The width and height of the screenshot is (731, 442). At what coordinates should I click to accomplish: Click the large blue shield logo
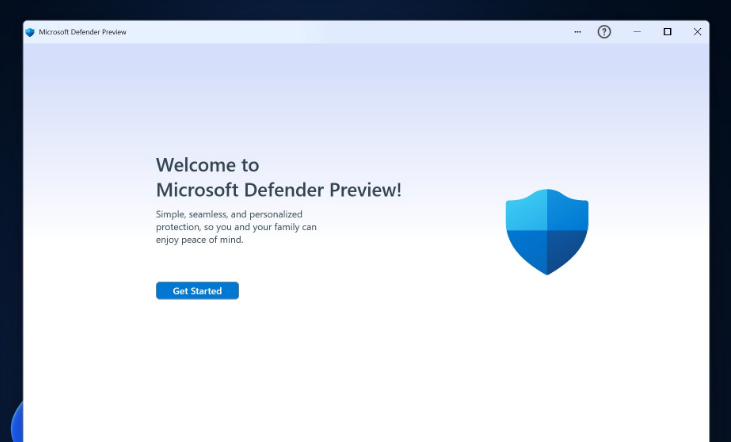click(547, 232)
